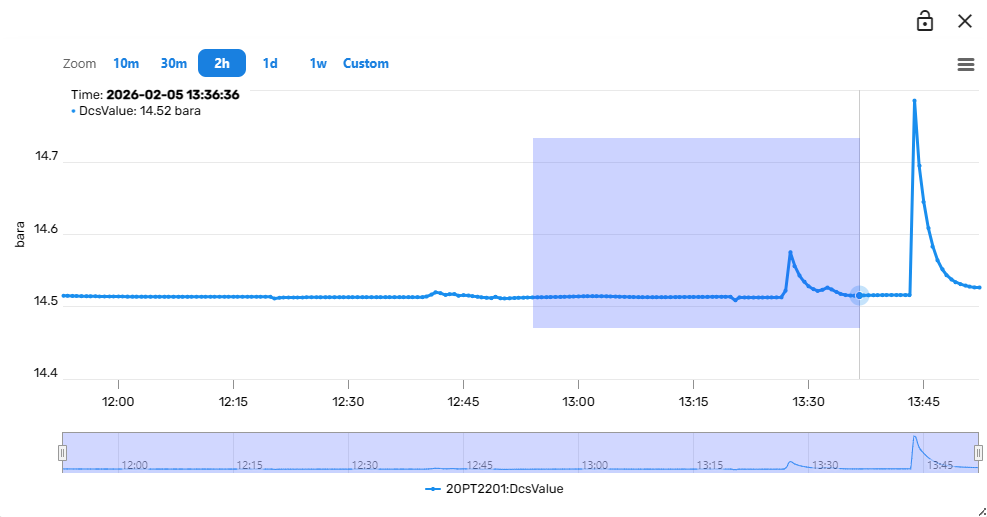Click the legend line marker icon

tap(432, 489)
